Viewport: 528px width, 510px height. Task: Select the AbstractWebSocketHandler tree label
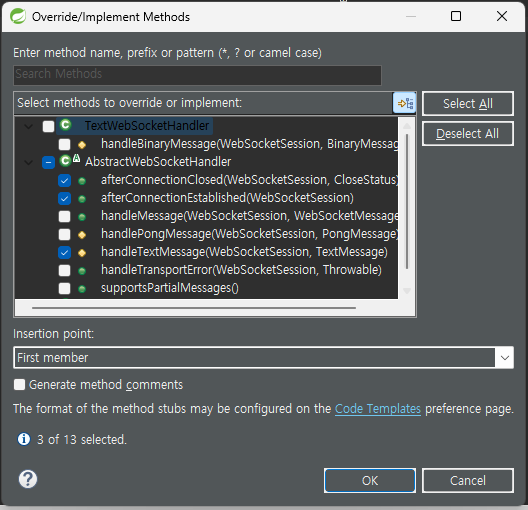(158, 162)
